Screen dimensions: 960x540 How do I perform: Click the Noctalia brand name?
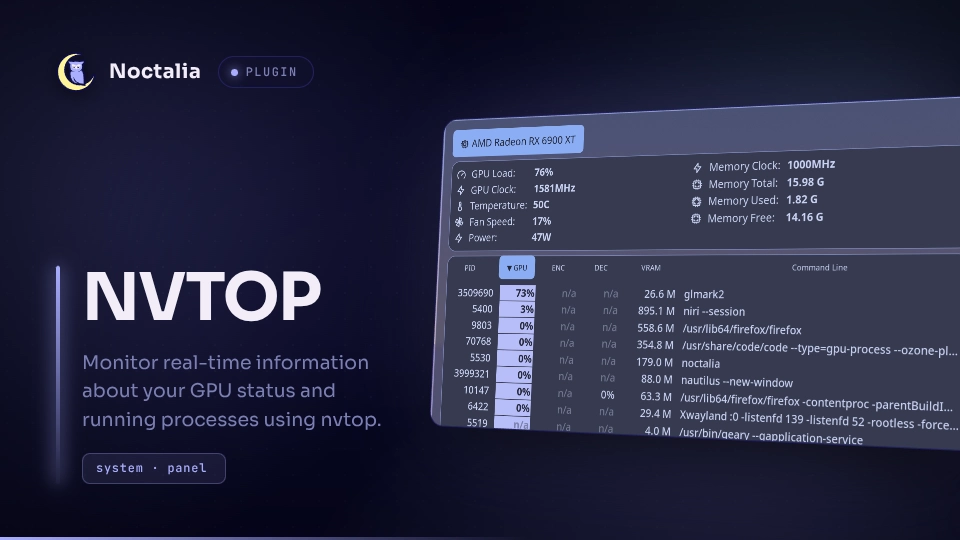coord(155,71)
